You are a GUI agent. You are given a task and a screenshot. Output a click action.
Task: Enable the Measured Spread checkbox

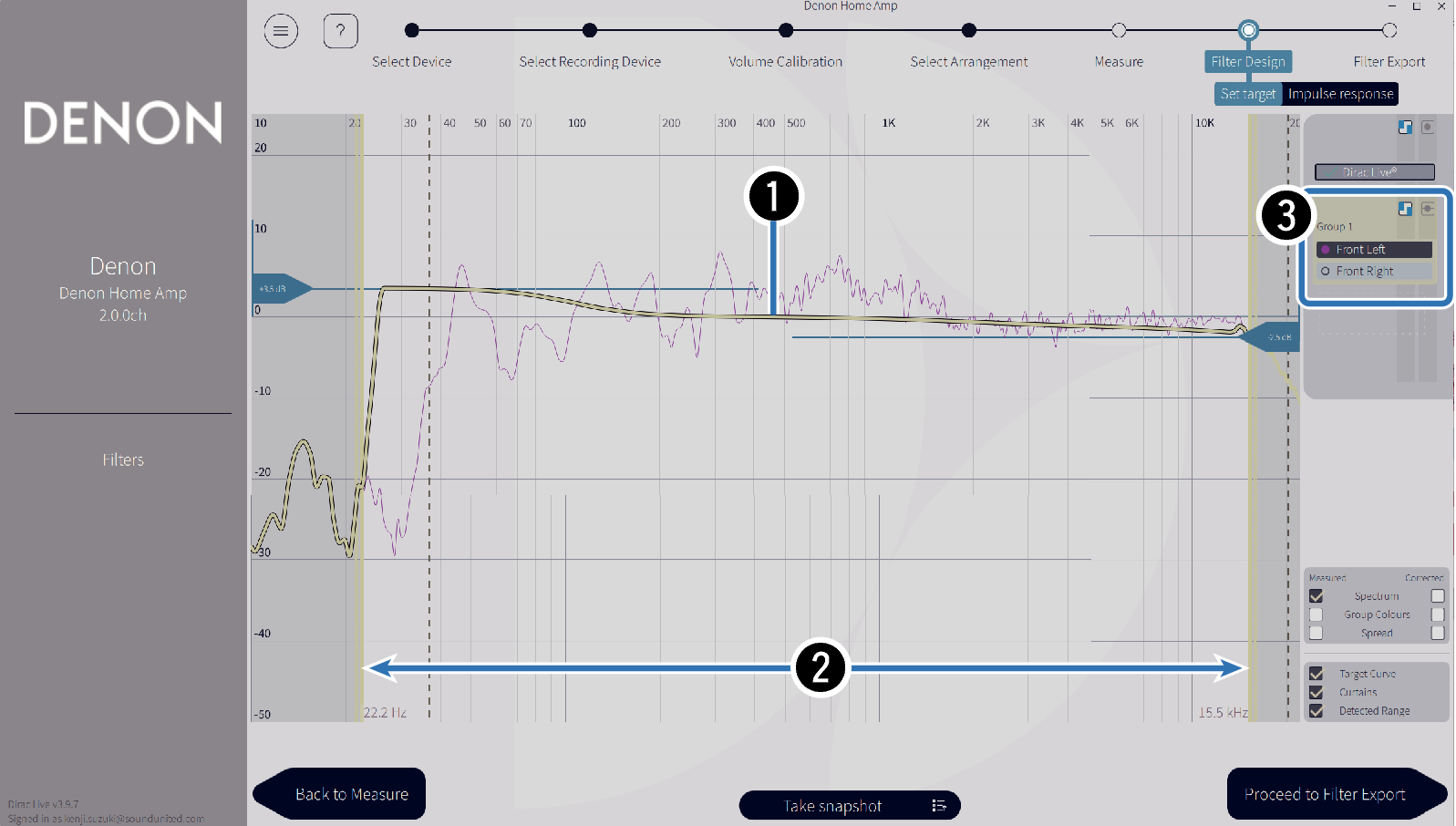tap(1316, 633)
